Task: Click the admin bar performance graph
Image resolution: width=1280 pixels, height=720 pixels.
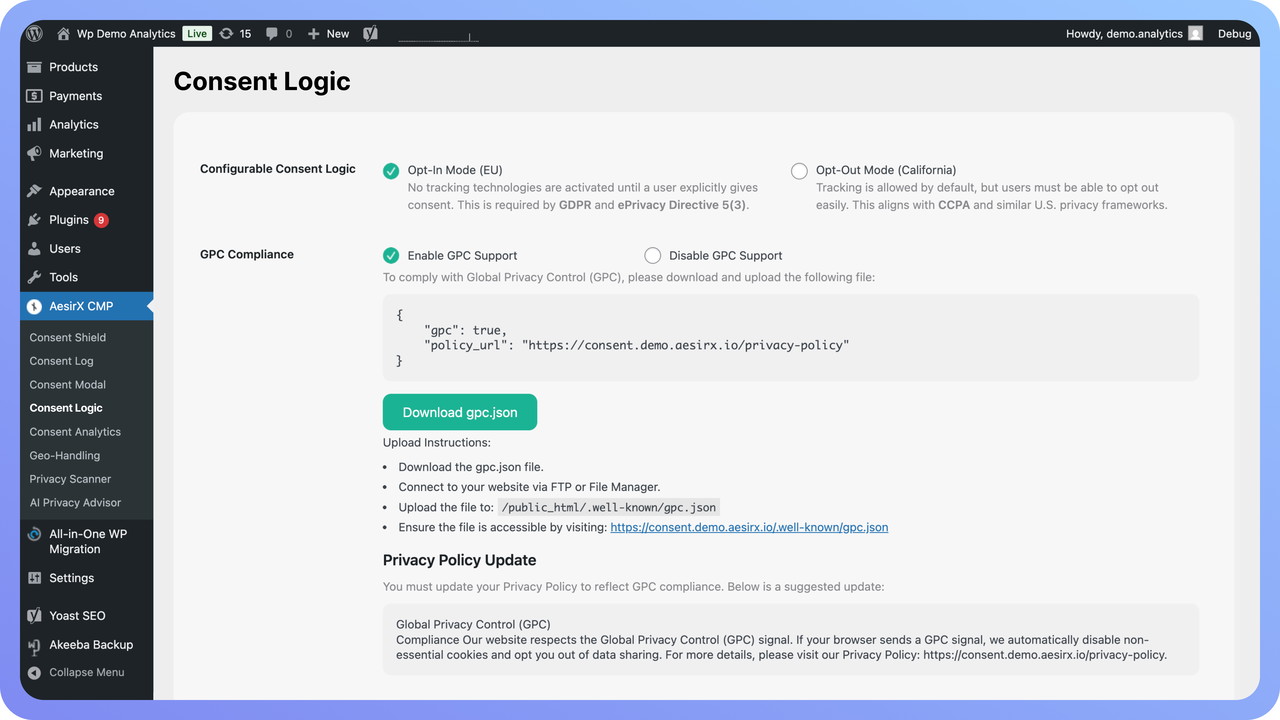Action: (x=438, y=36)
